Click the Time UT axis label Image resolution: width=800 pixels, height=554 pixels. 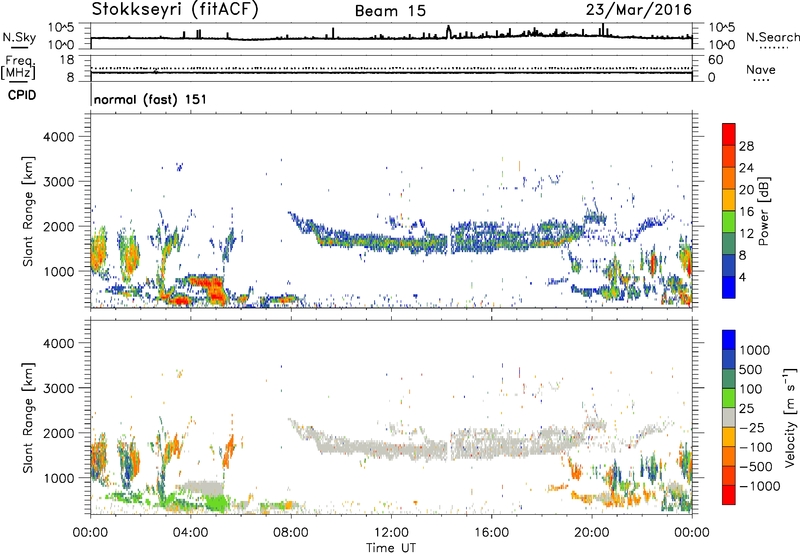tap(391, 548)
